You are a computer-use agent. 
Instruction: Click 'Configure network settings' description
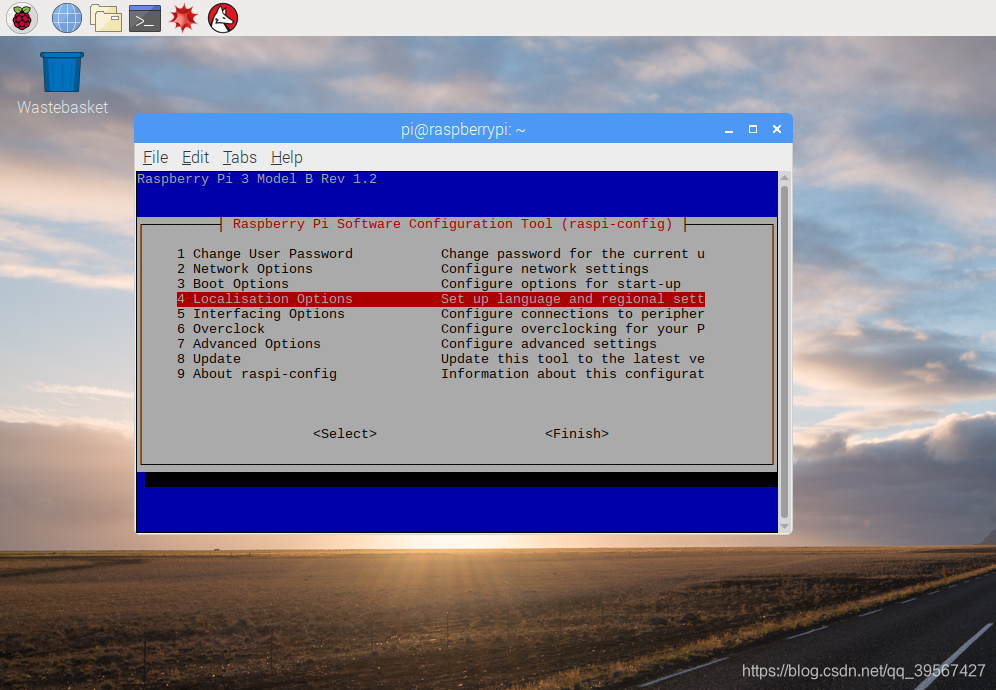[x=545, y=269]
